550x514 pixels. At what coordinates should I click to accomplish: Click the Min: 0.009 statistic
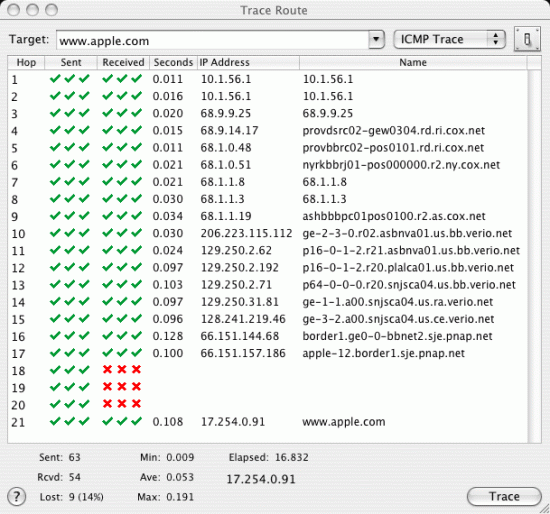(167, 457)
